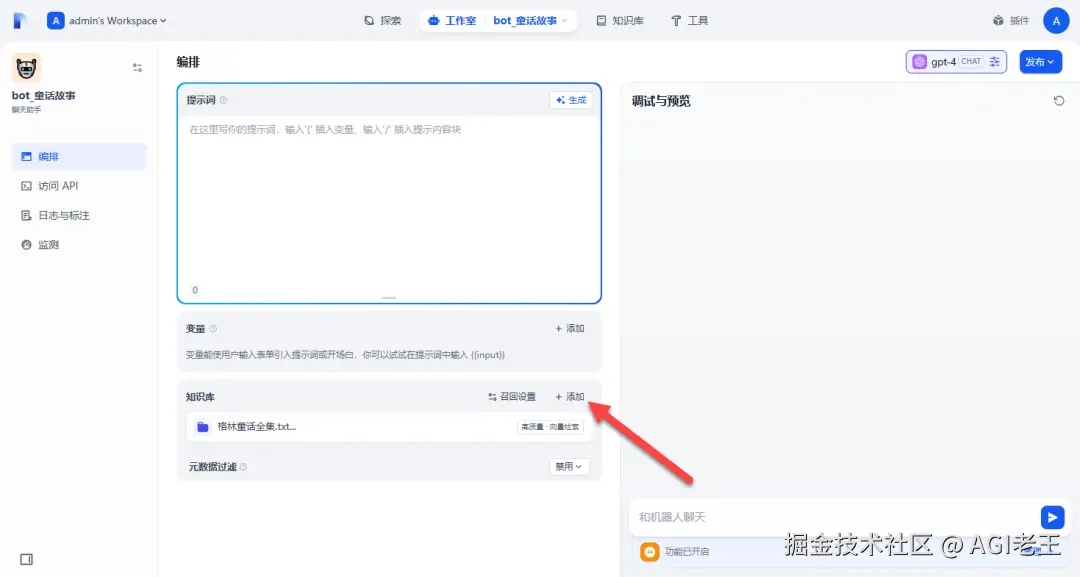
Task: Click the bot_童话故事 robot app icon
Action: coord(26,67)
